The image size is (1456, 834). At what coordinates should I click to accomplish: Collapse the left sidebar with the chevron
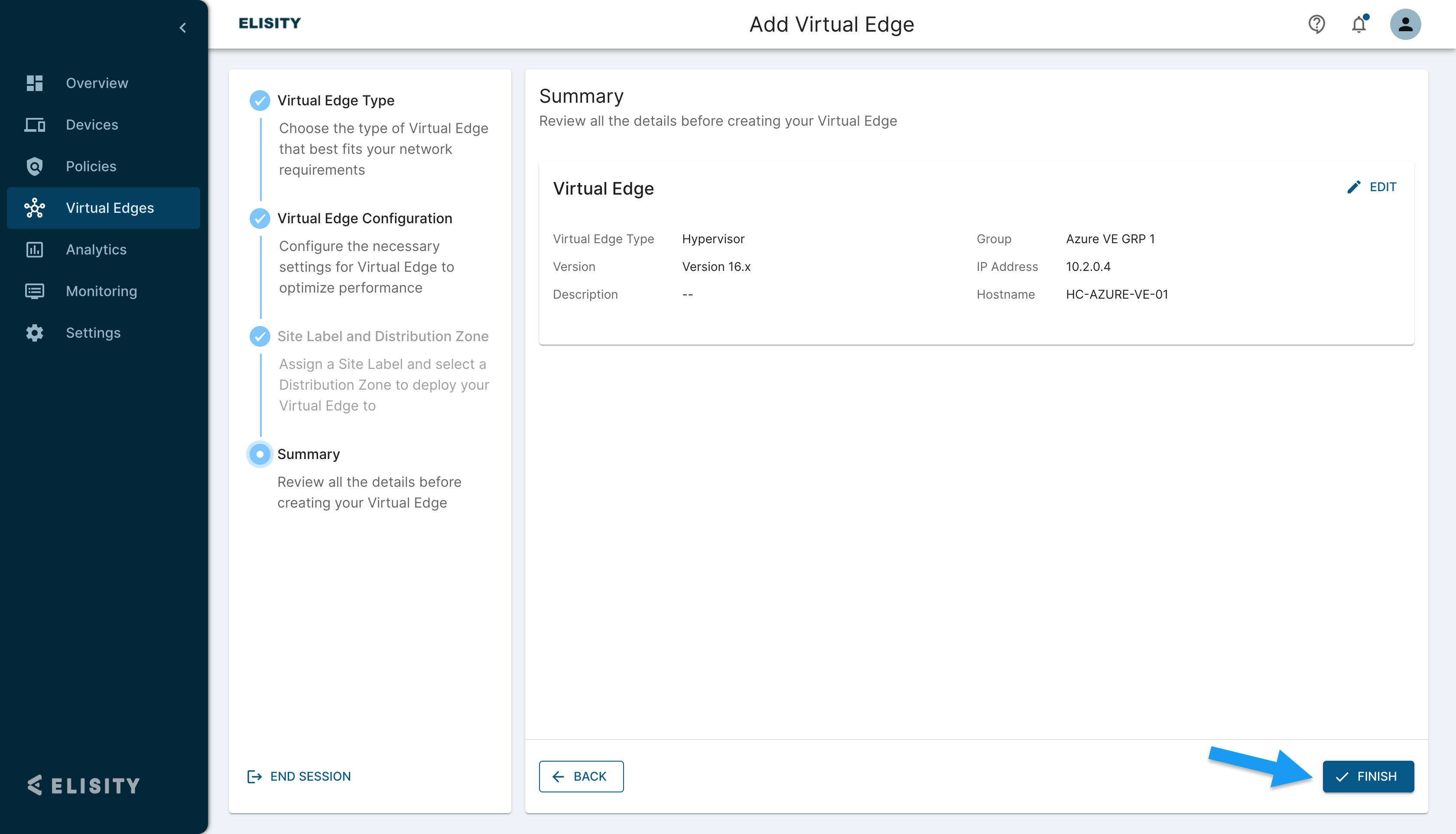[x=182, y=27]
